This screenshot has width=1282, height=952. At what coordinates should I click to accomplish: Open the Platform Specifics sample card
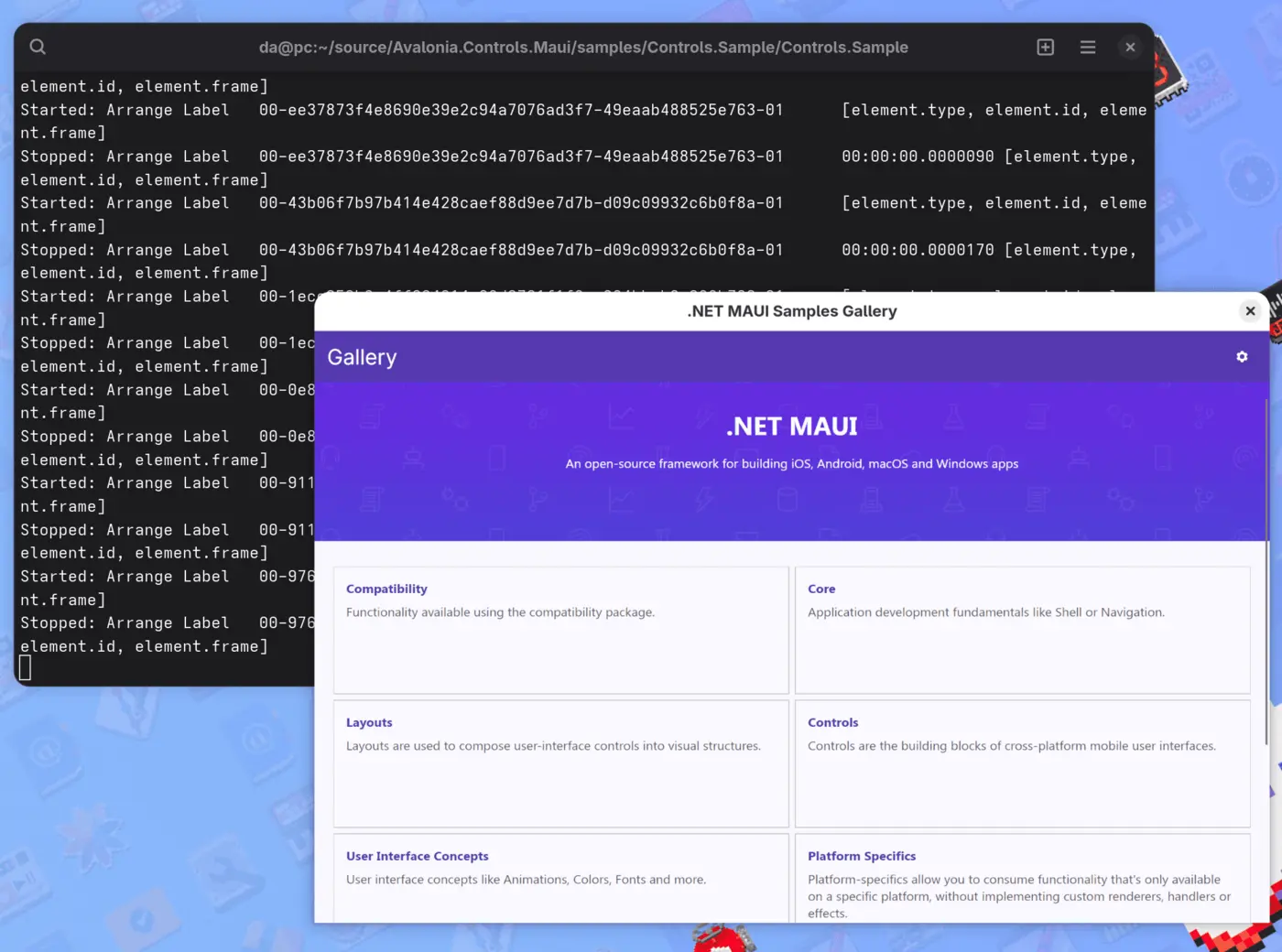coord(1023,877)
